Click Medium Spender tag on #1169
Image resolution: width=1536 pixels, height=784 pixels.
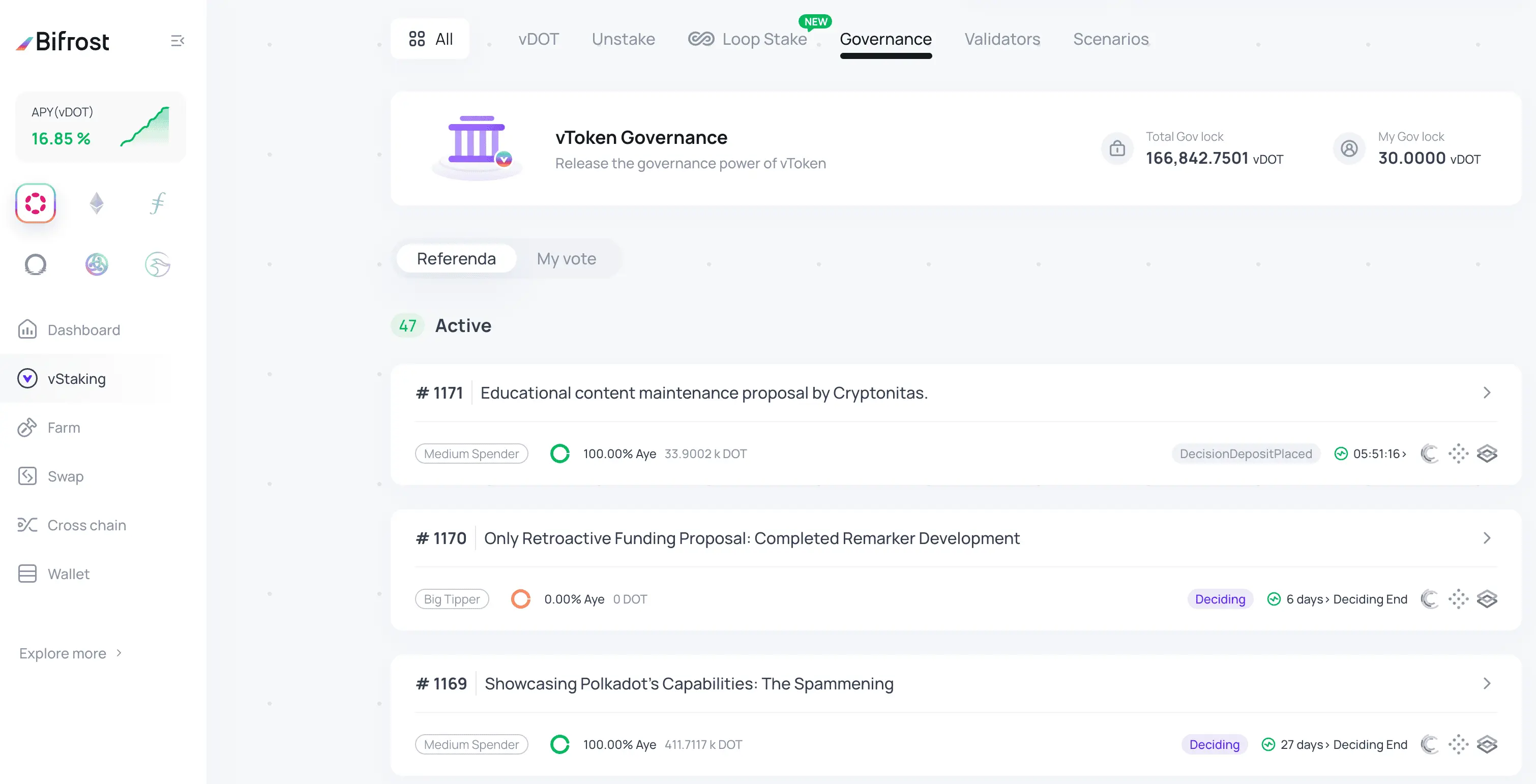click(x=471, y=745)
